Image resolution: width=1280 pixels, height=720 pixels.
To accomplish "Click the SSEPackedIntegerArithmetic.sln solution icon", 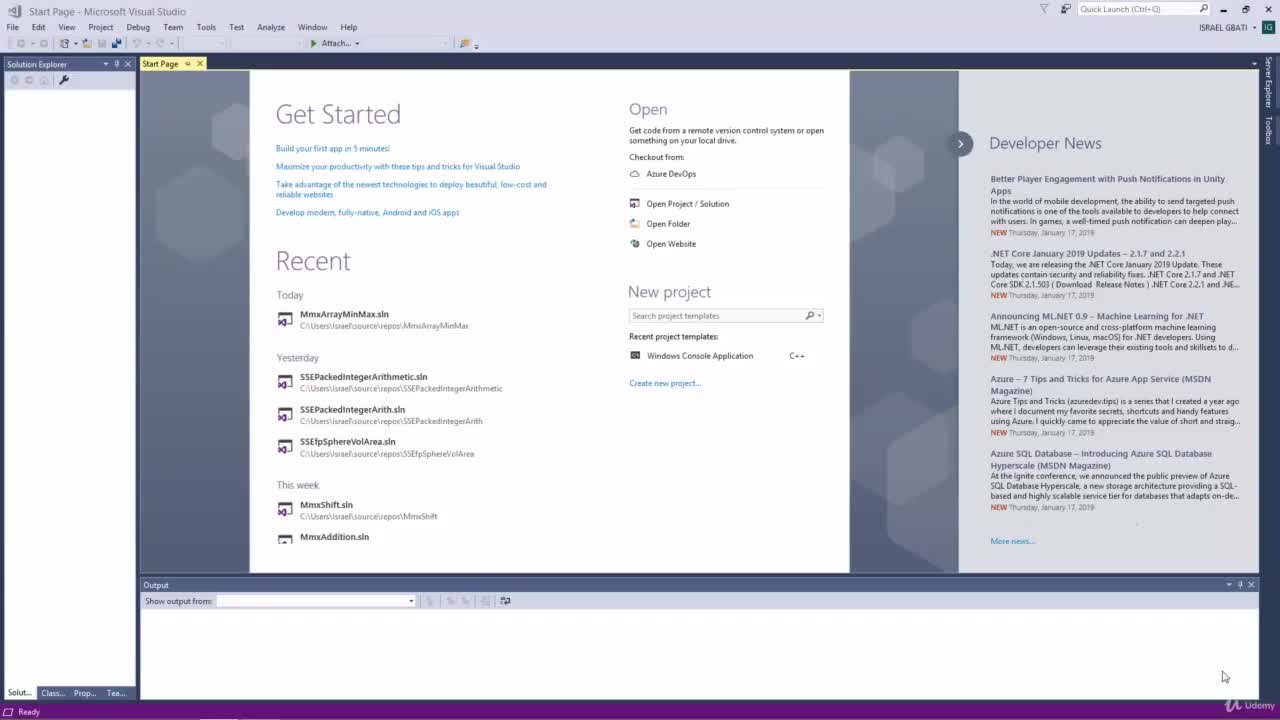I will click(285, 383).
